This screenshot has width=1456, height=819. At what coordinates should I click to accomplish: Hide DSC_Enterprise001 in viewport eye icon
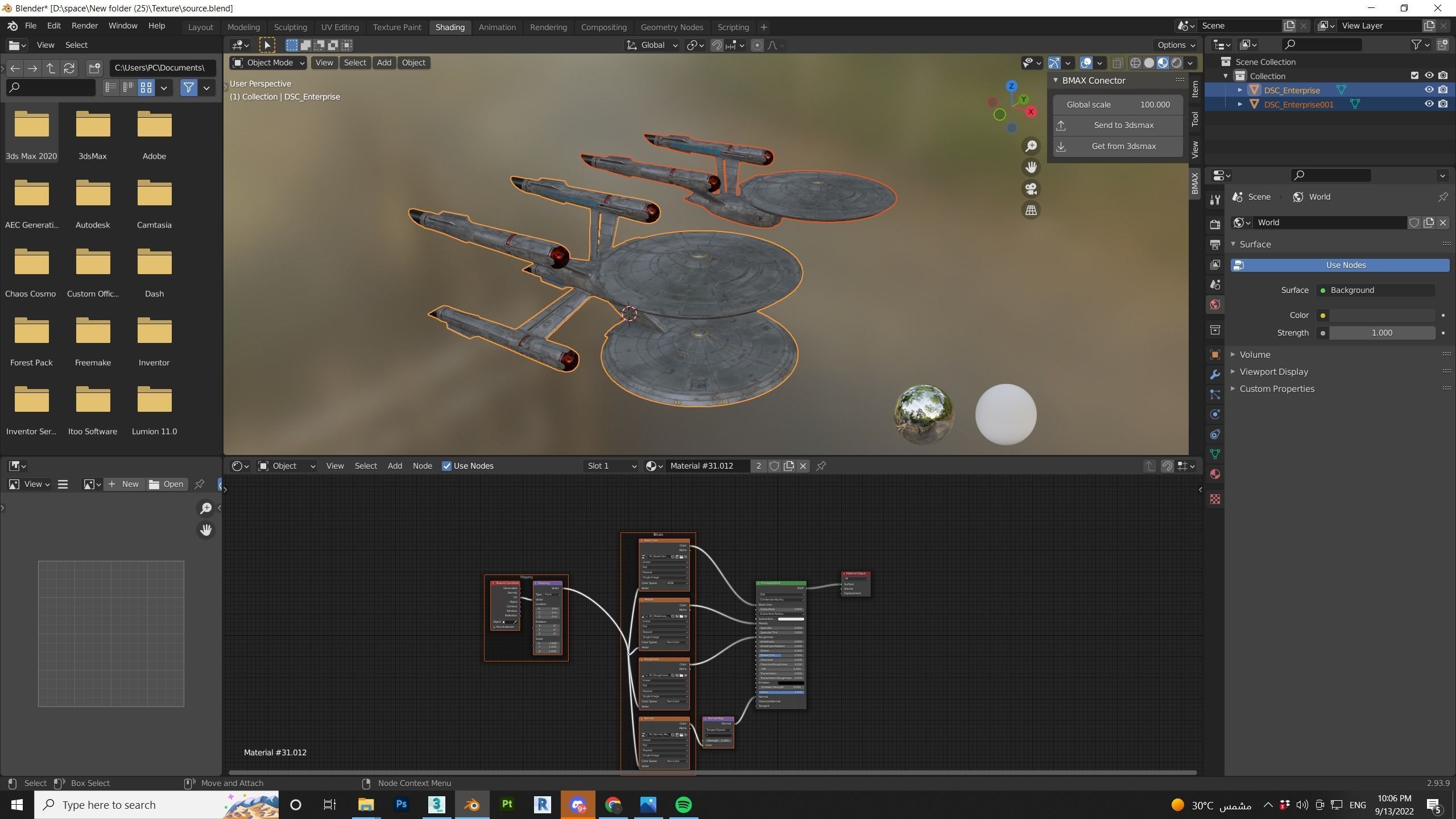click(x=1429, y=104)
